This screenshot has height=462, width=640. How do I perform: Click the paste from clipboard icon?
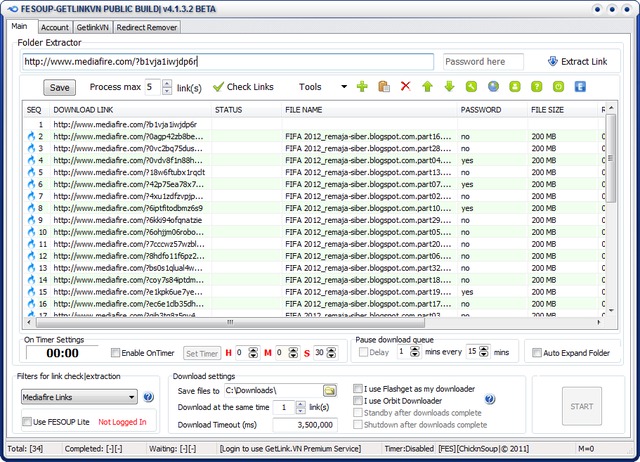(384, 87)
